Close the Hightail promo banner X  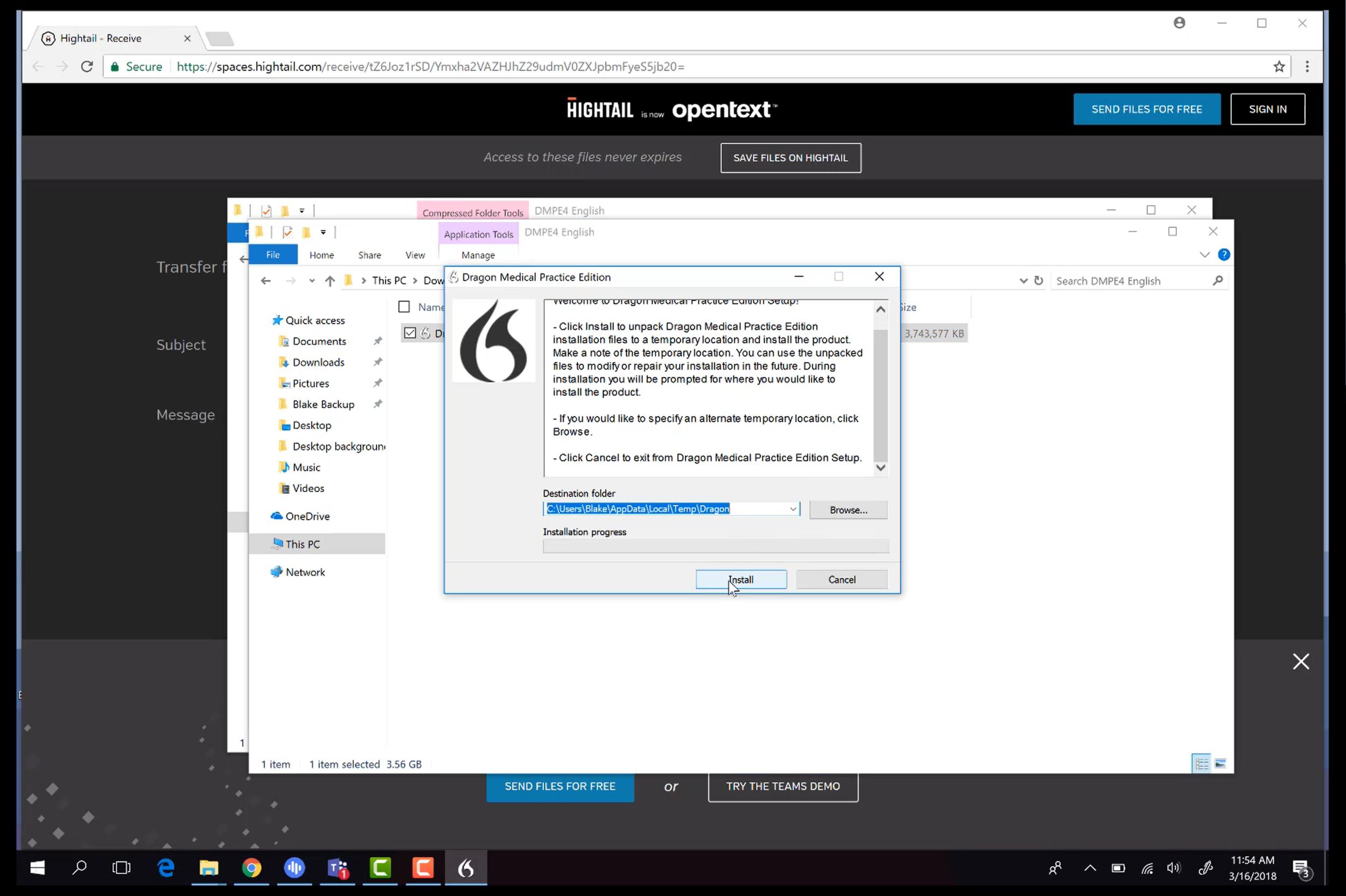[x=1301, y=661]
